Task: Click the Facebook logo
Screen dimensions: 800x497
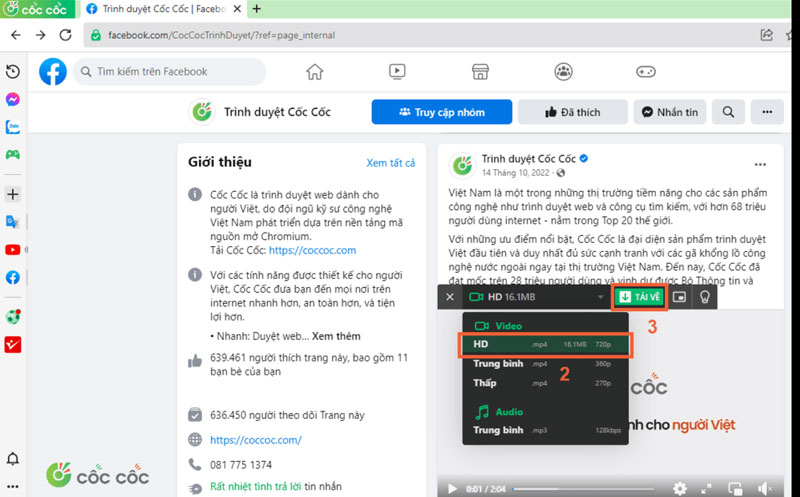Action: click(53, 71)
